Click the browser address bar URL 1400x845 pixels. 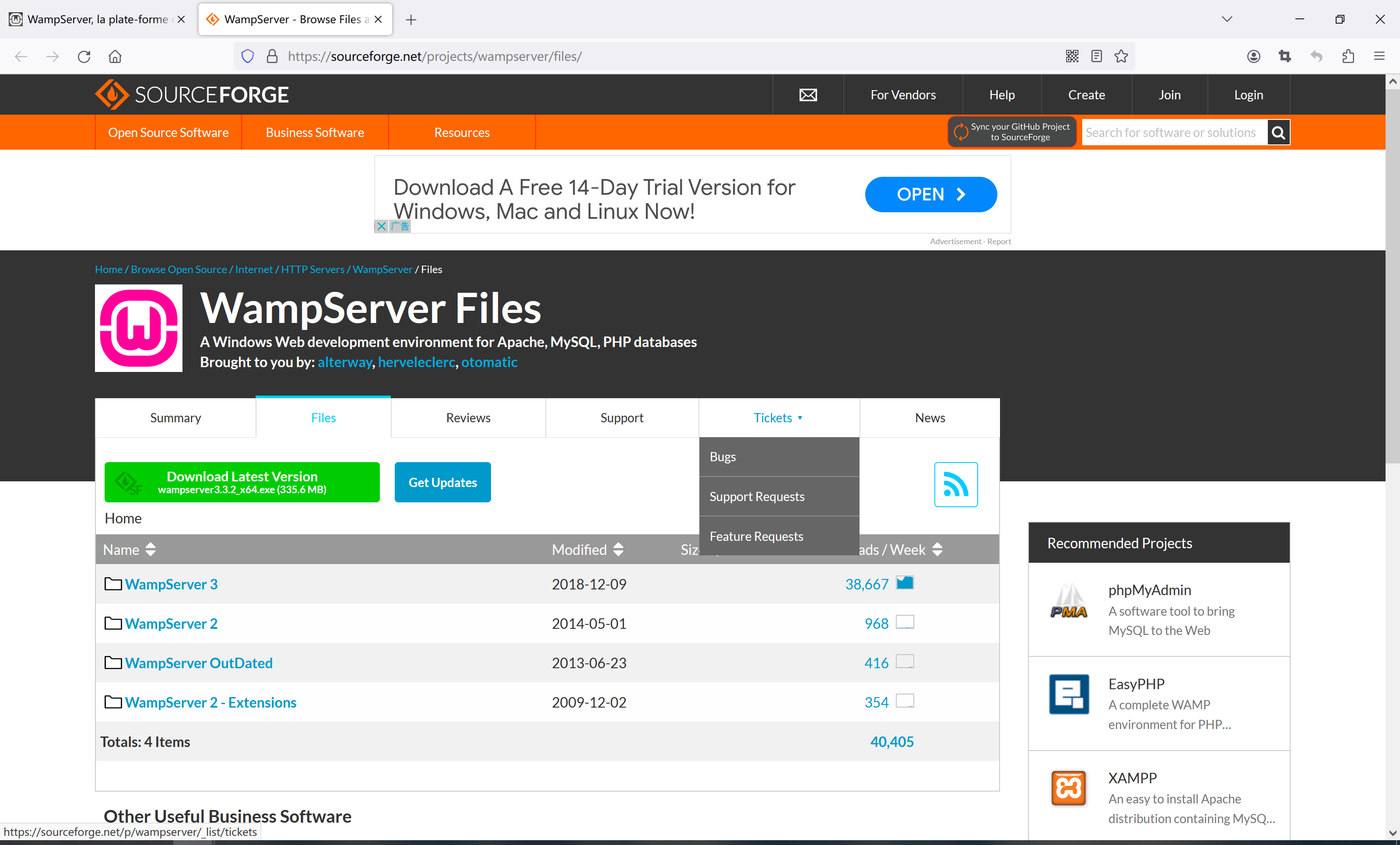pos(435,56)
